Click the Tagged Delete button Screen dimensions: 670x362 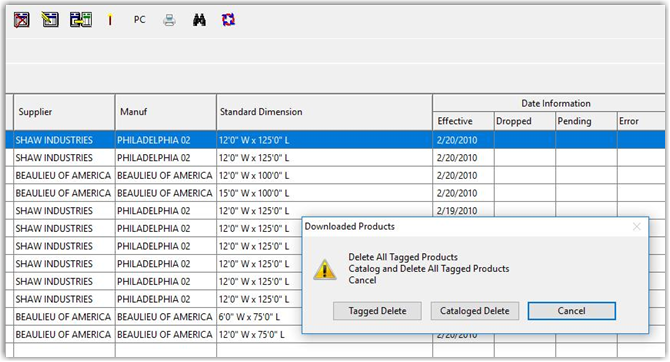pos(377,311)
